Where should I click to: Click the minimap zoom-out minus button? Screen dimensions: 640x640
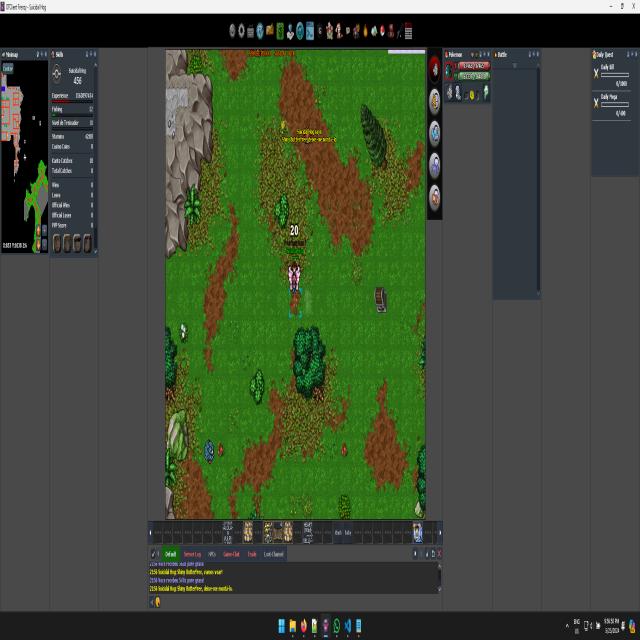[44, 244]
